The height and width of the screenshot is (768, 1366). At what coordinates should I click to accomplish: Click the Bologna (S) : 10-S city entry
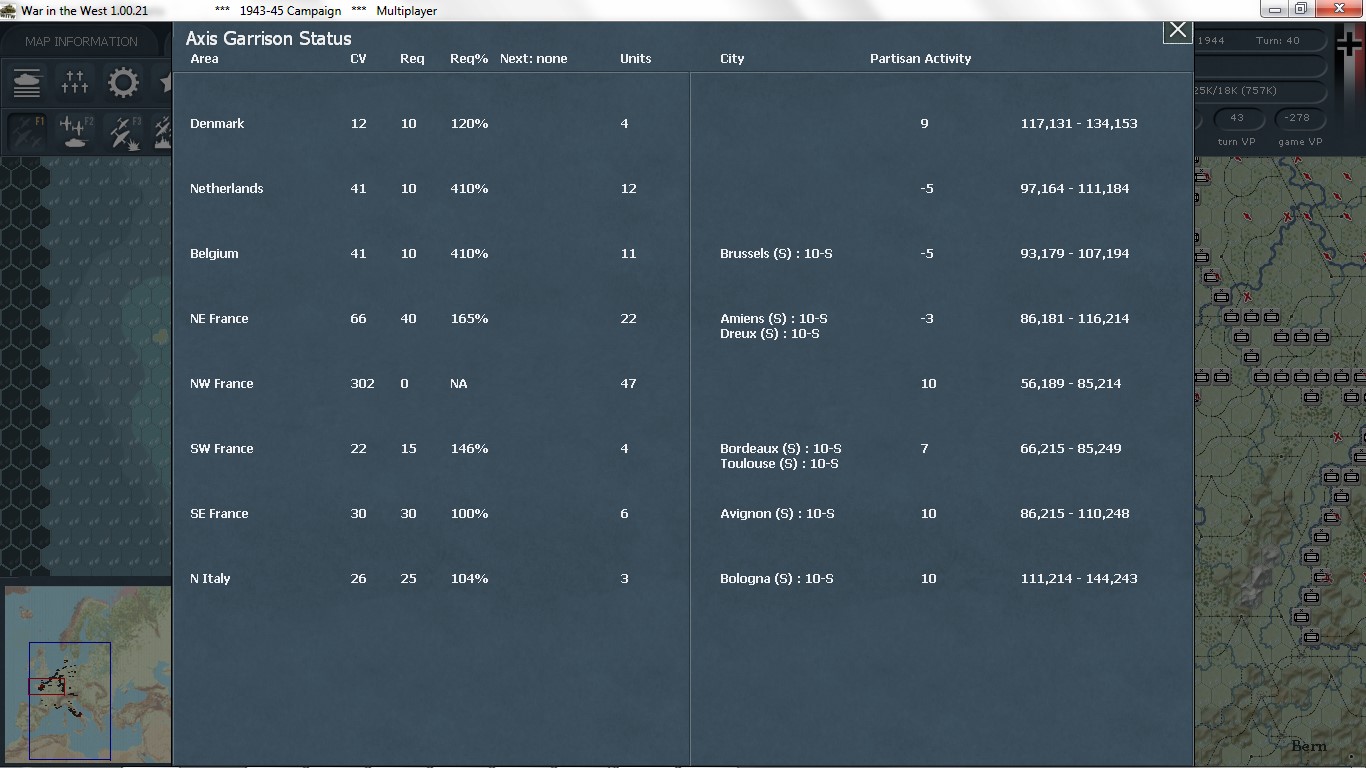[x=777, y=579]
